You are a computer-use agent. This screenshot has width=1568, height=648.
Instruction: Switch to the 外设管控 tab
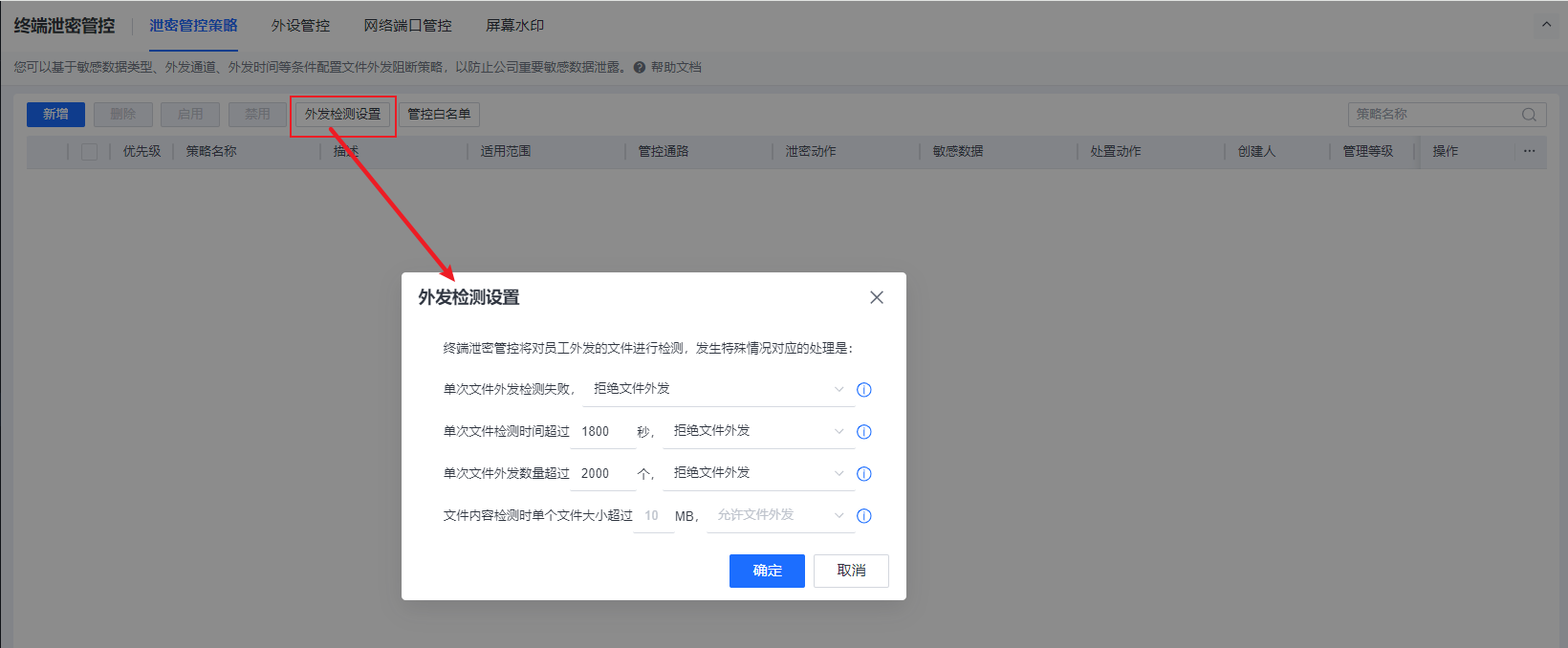tap(300, 26)
